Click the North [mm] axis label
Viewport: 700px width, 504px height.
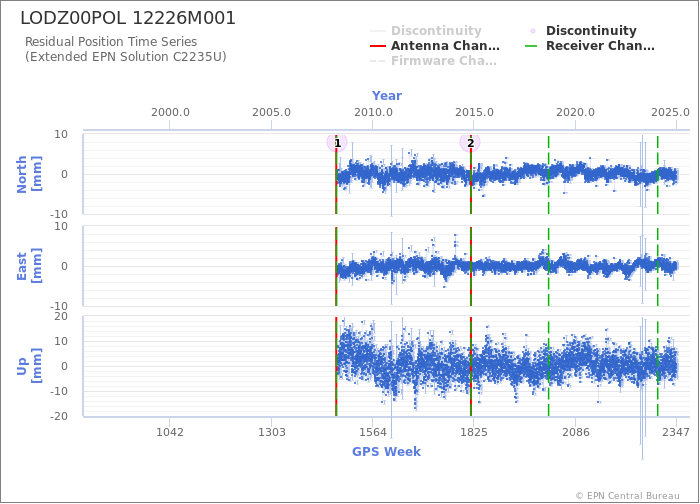29,174
